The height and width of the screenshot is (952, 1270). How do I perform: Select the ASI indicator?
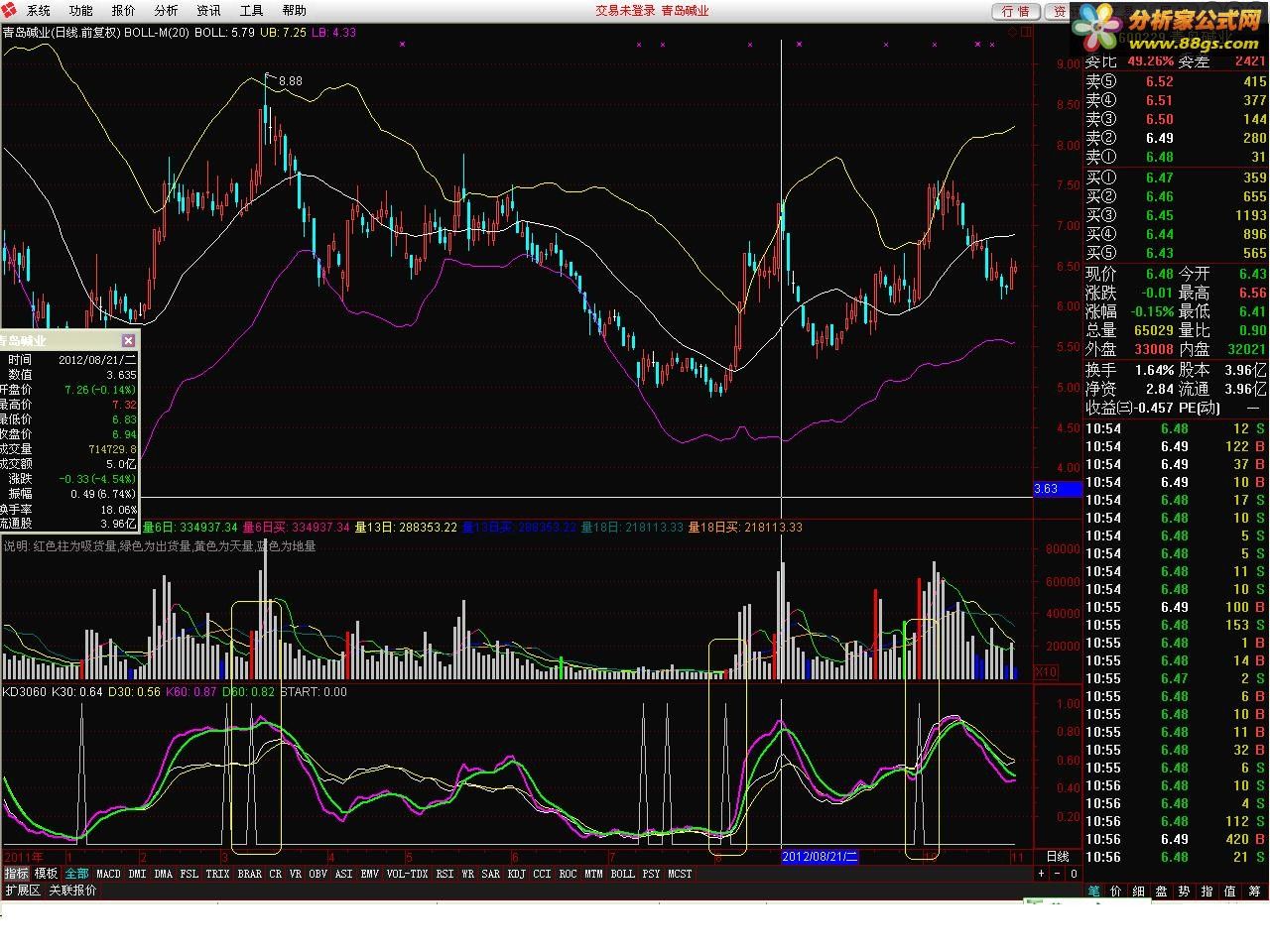pos(344,874)
